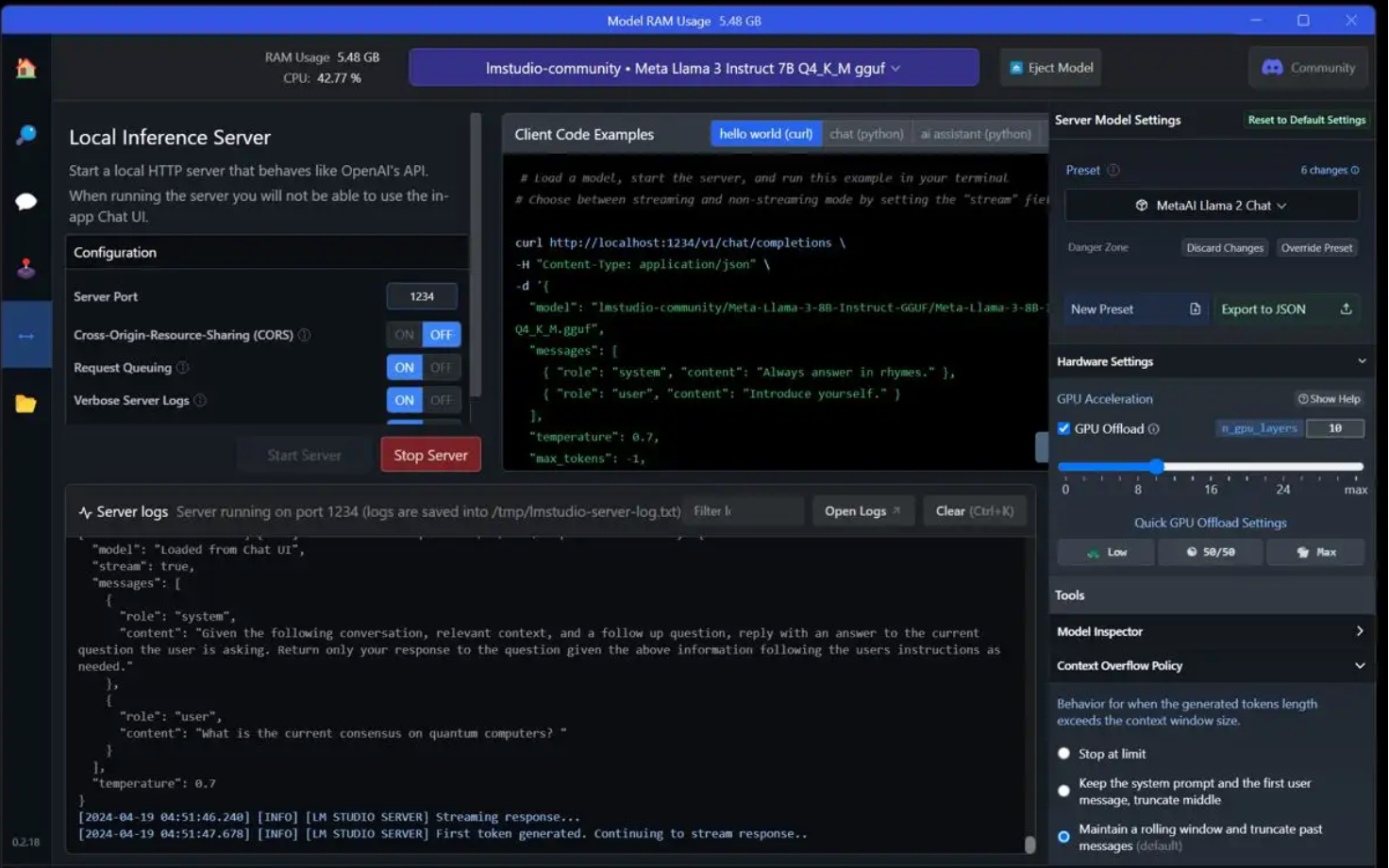This screenshot has width=1389, height=868.
Task: Click the Start Server button
Action: [x=304, y=455]
